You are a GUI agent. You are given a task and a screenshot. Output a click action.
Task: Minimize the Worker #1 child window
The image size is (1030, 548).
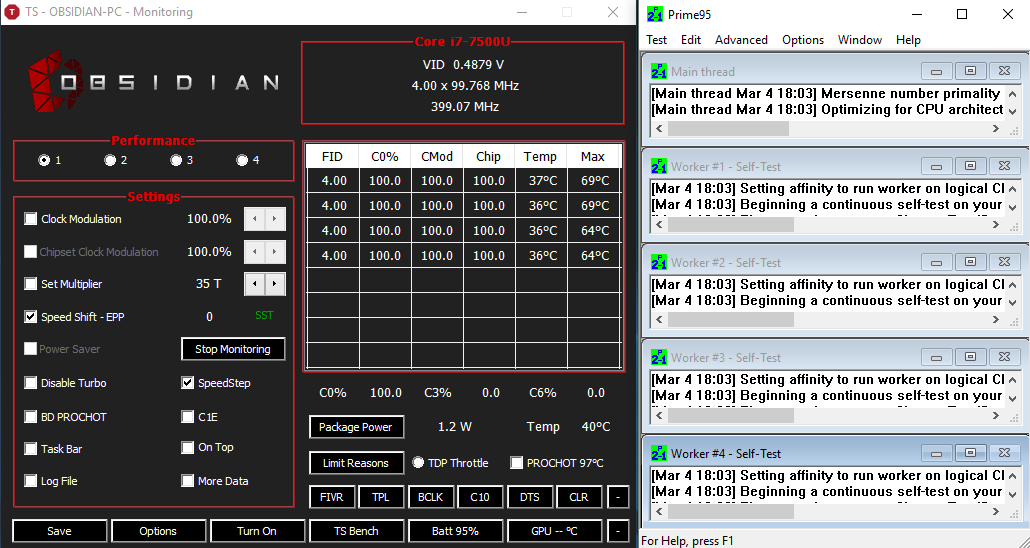937,166
